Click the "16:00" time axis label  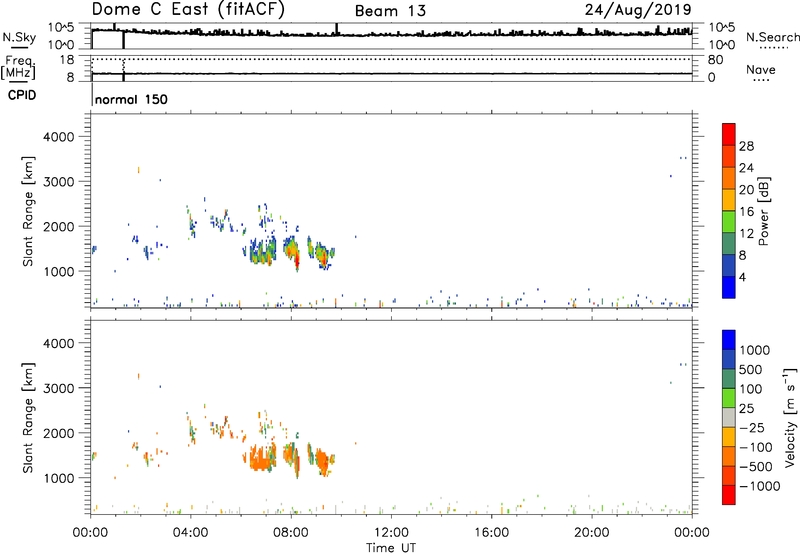coord(491,533)
